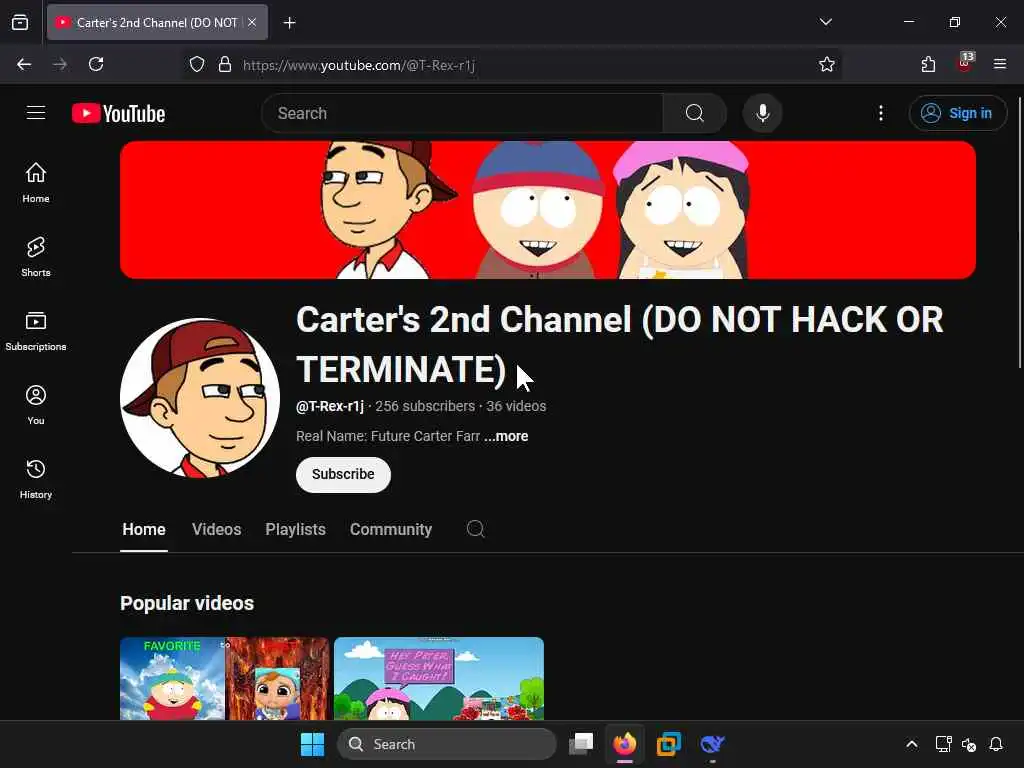Click the YouTube logo
1024x768 pixels.
pyautogui.click(x=118, y=114)
